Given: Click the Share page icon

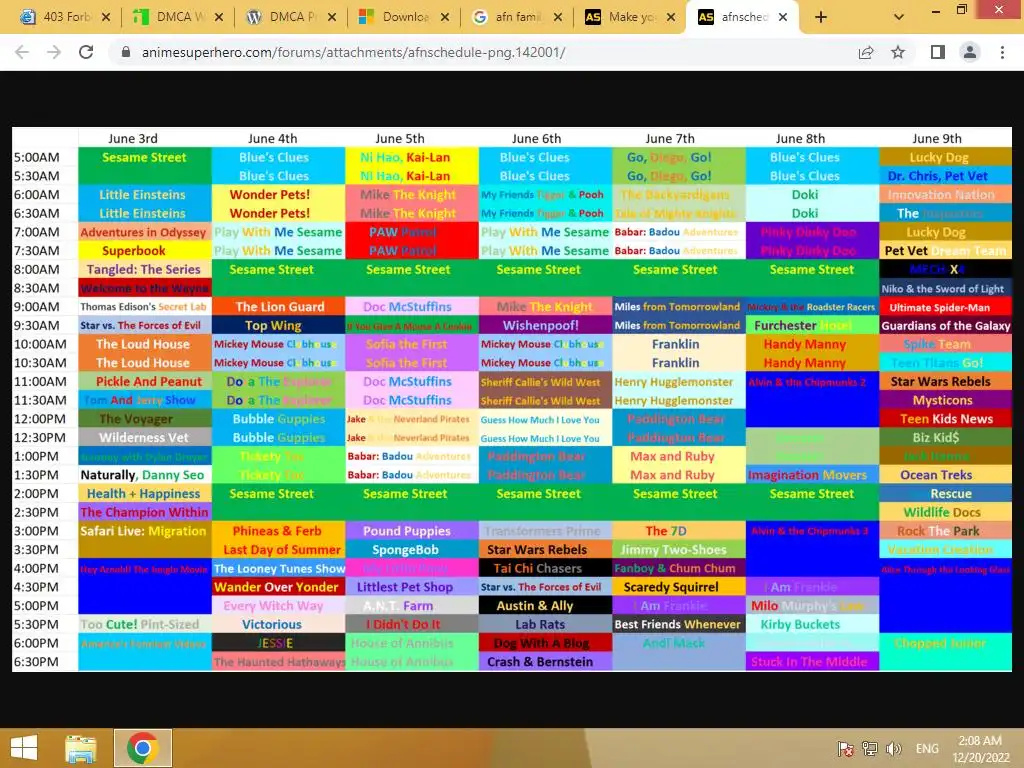Looking at the screenshot, I should [x=866, y=52].
